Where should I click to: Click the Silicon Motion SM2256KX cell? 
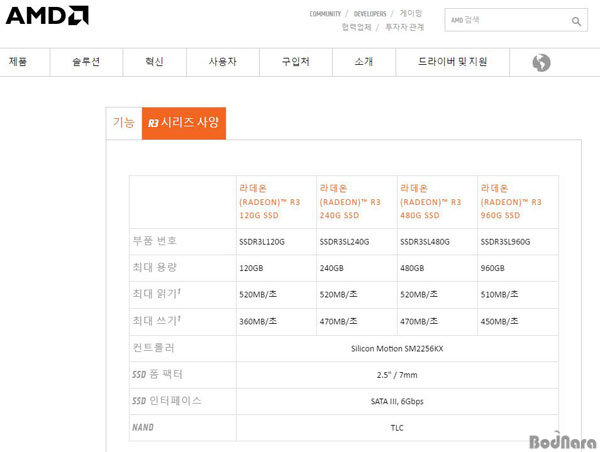pyautogui.click(x=397, y=349)
